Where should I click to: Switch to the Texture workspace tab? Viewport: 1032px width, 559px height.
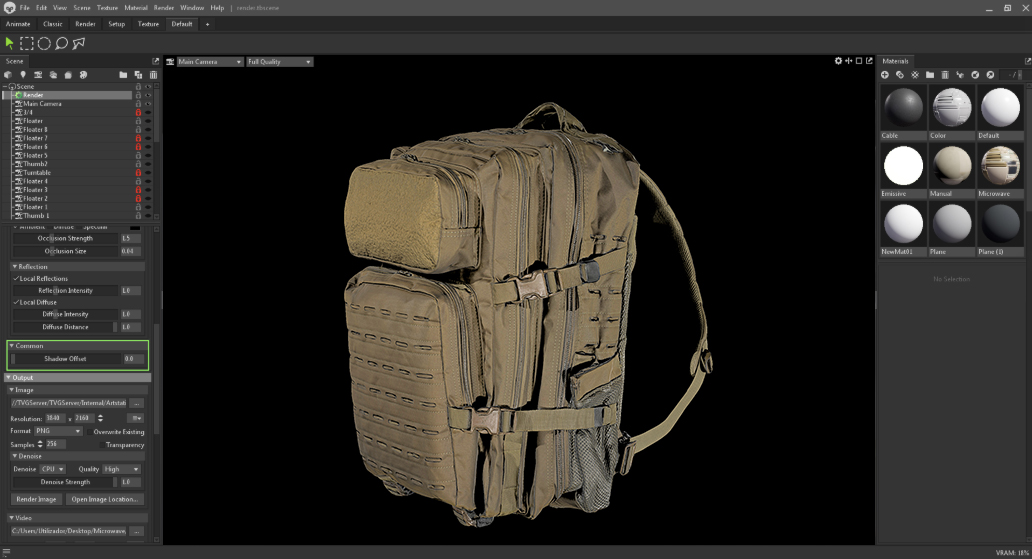[x=148, y=24]
